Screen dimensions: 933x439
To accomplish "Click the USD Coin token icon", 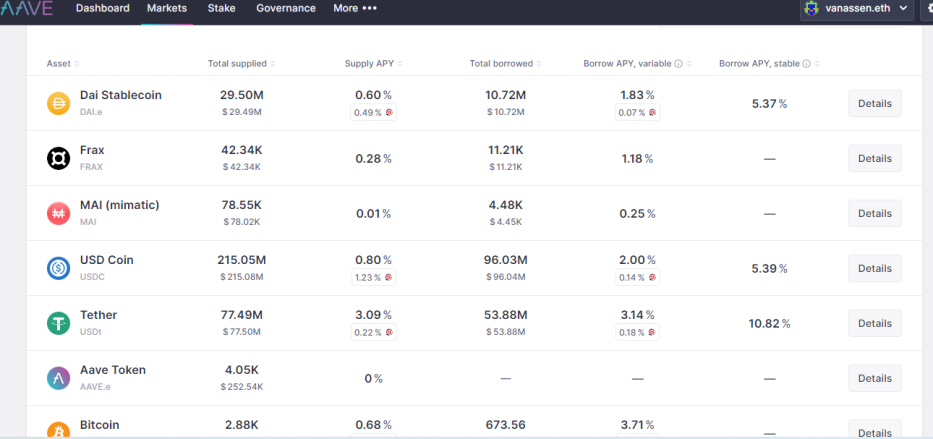I will pyautogui.click(x=58, y=268).
